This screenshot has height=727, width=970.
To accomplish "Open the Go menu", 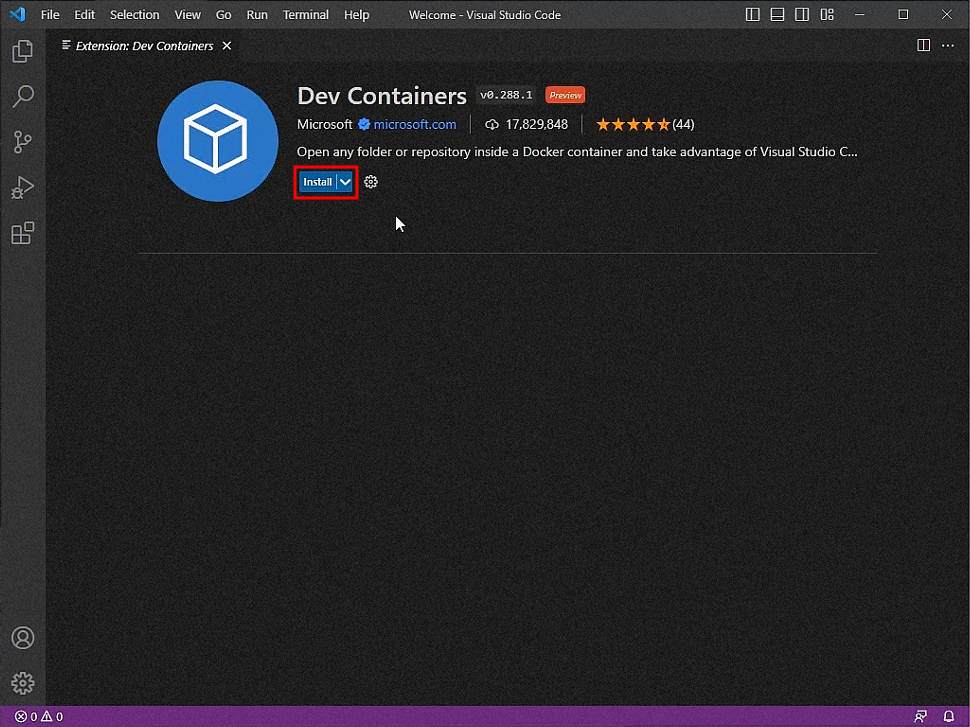I will [x=223, y=14].
